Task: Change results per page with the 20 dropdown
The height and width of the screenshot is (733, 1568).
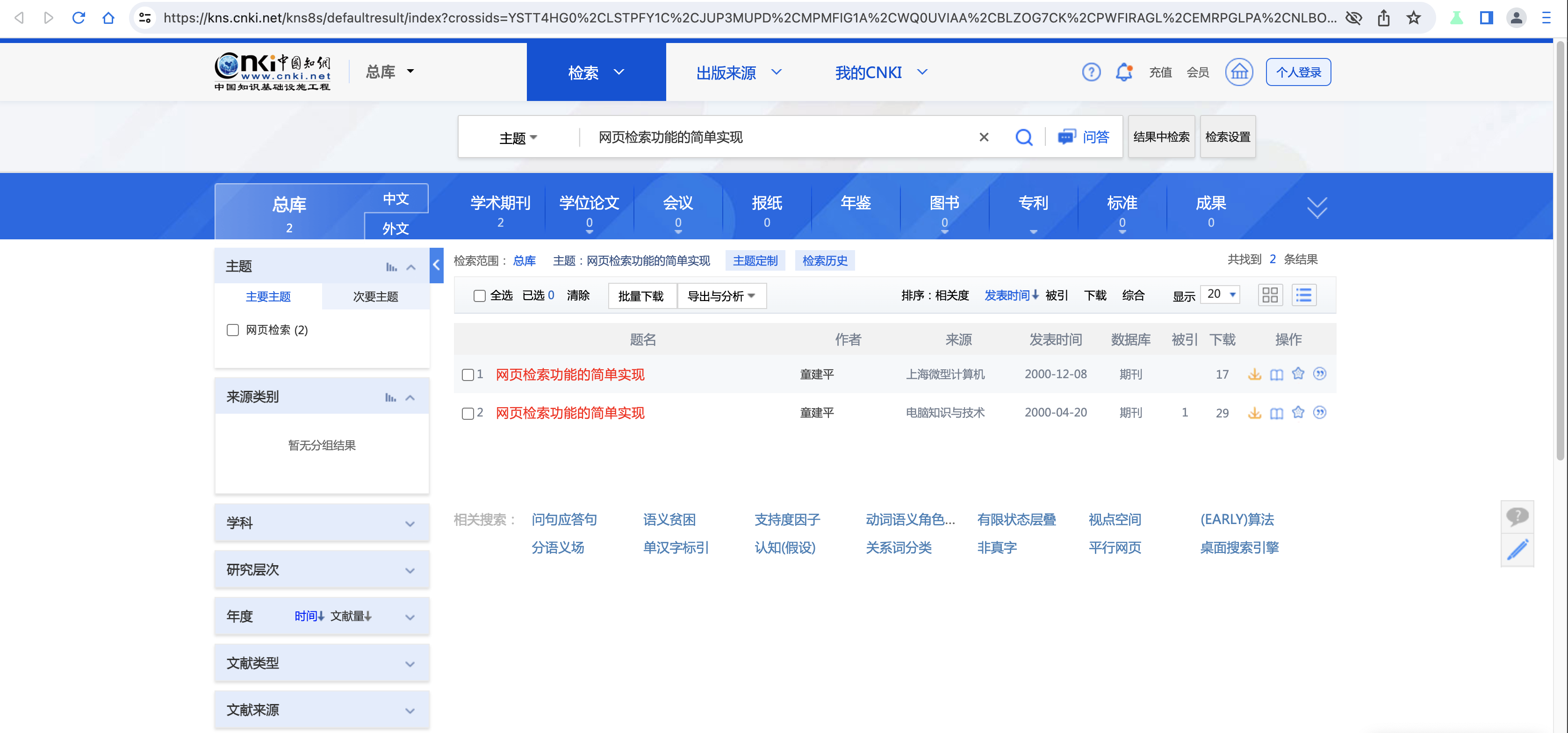Action: (x=1219, y=294)
